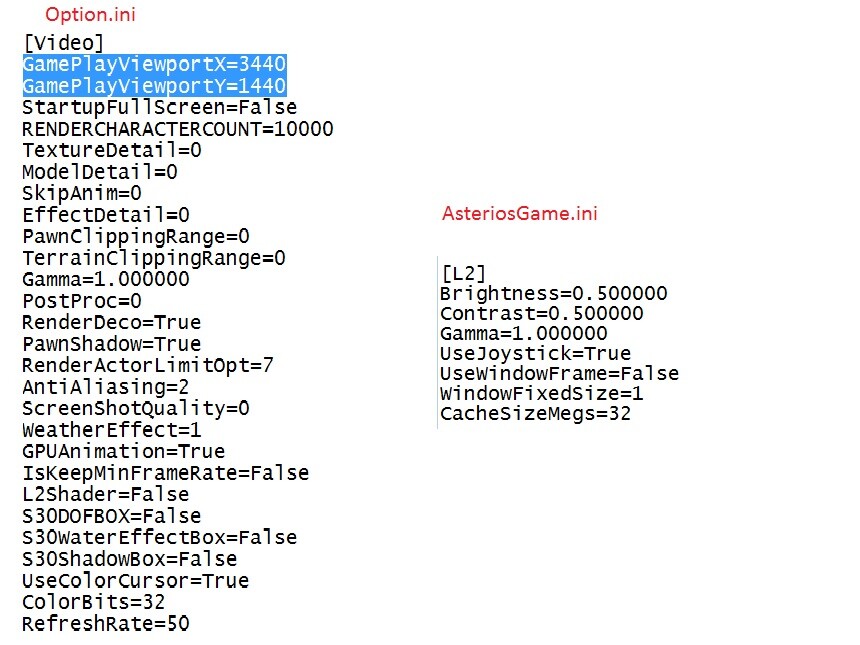Image resolution: width=860 pixels, height=645 pixels.
Task: Place cursor on AntiAliasing=2 line
Action: (105, 387)
